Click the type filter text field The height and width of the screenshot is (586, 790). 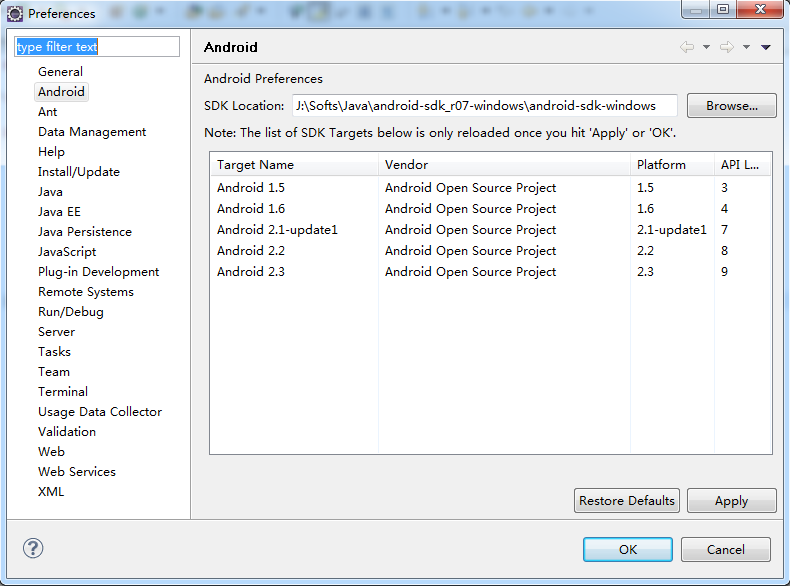click(97, 46)
